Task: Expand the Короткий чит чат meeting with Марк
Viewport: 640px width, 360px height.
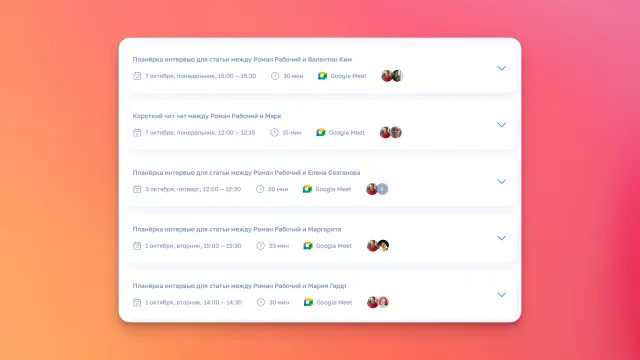Action: coord(501,125)
